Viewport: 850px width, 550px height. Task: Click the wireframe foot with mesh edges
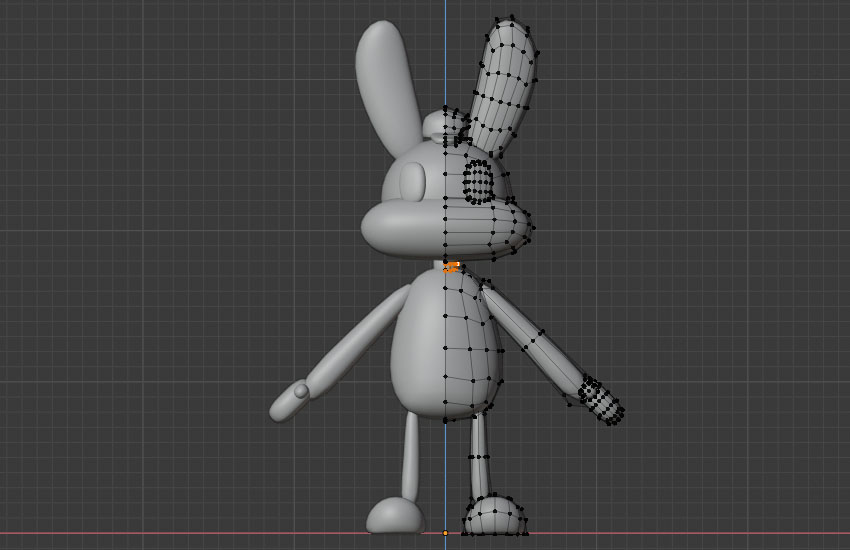[x=494, y=516]
